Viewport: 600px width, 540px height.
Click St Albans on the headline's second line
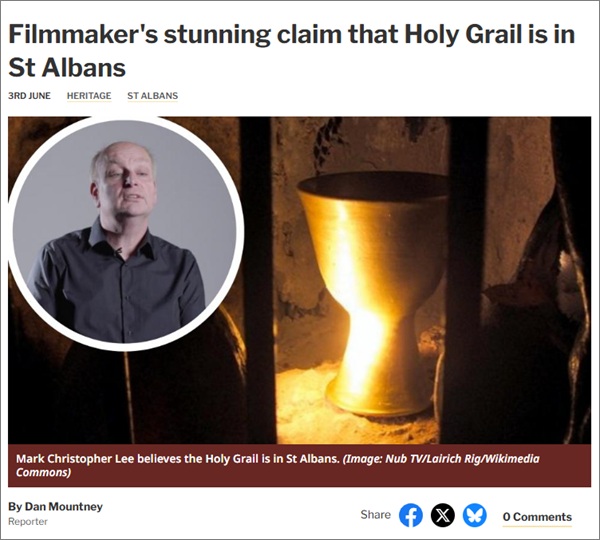pos(67,68)
